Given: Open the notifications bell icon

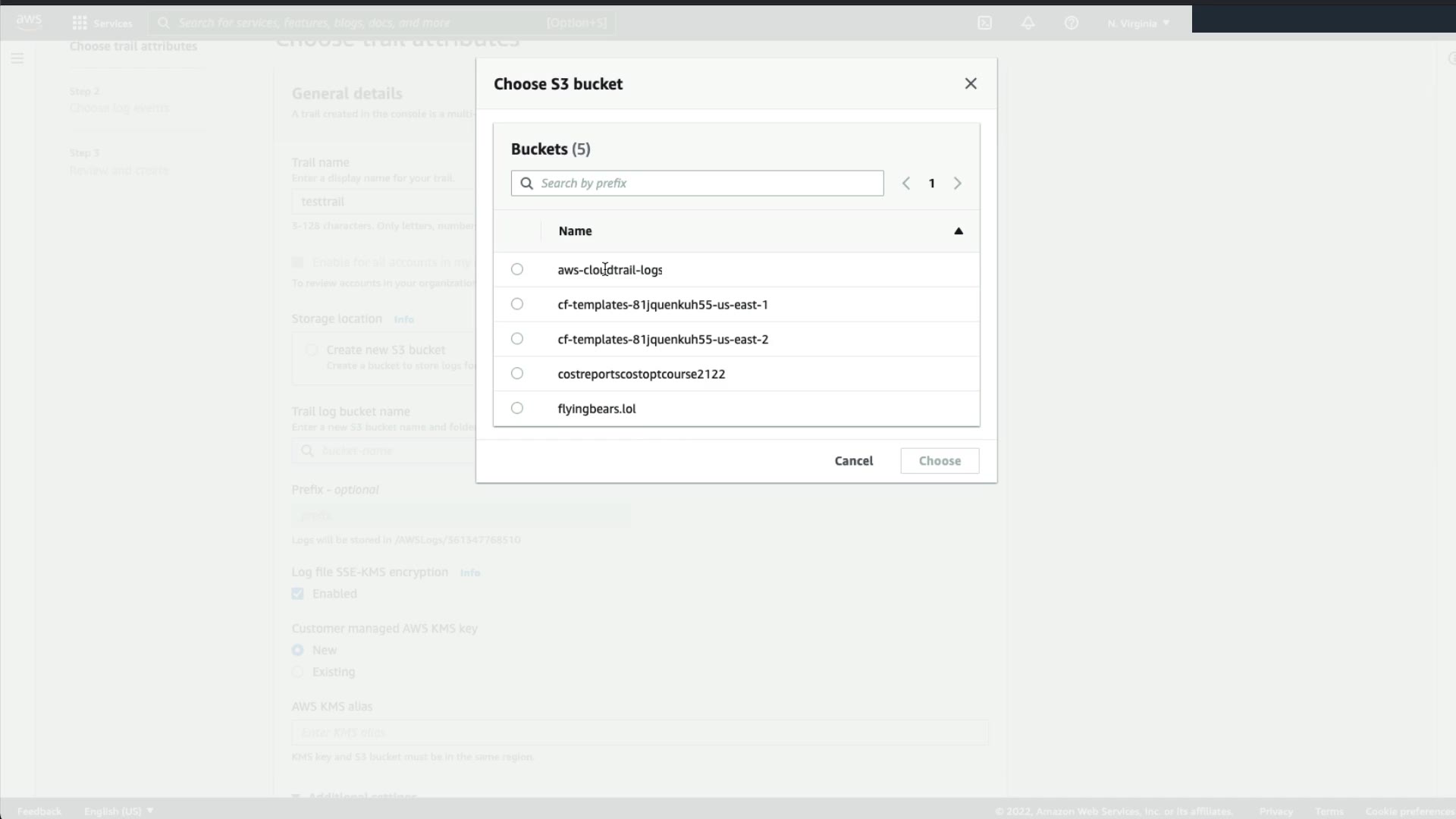Looking at the screenshot, I should pyautogui.click(x=1028, y=23).
